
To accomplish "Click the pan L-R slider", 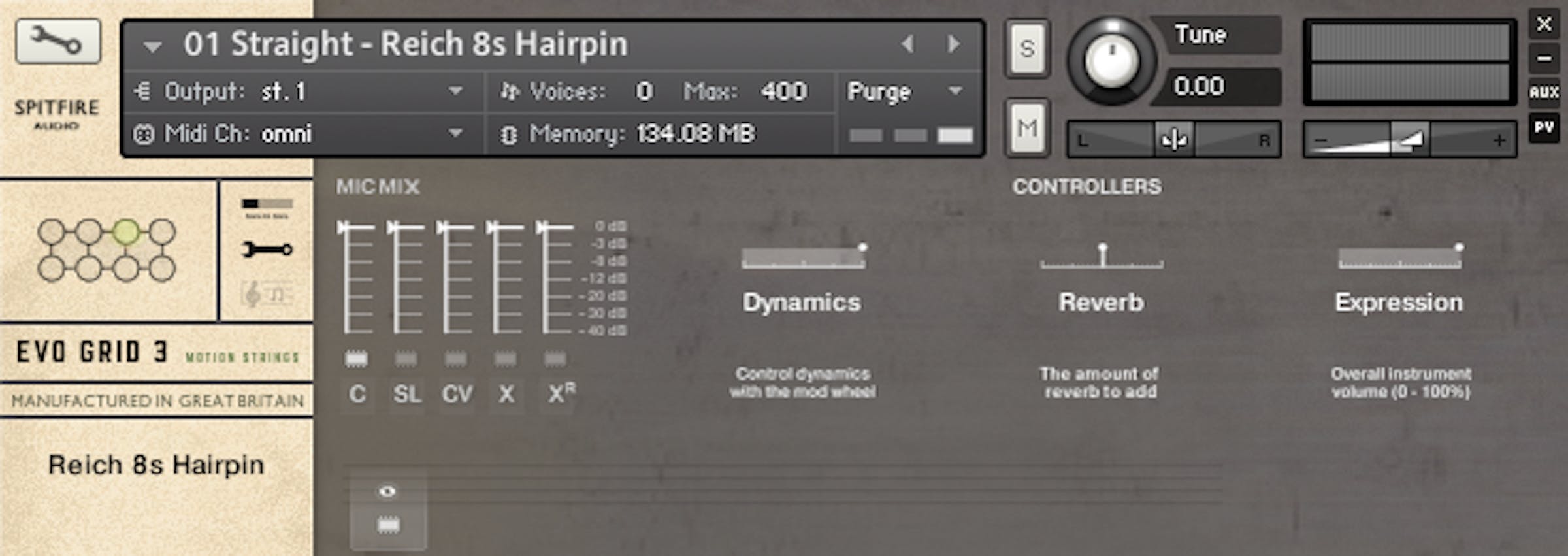I will tap(1173, 139).
